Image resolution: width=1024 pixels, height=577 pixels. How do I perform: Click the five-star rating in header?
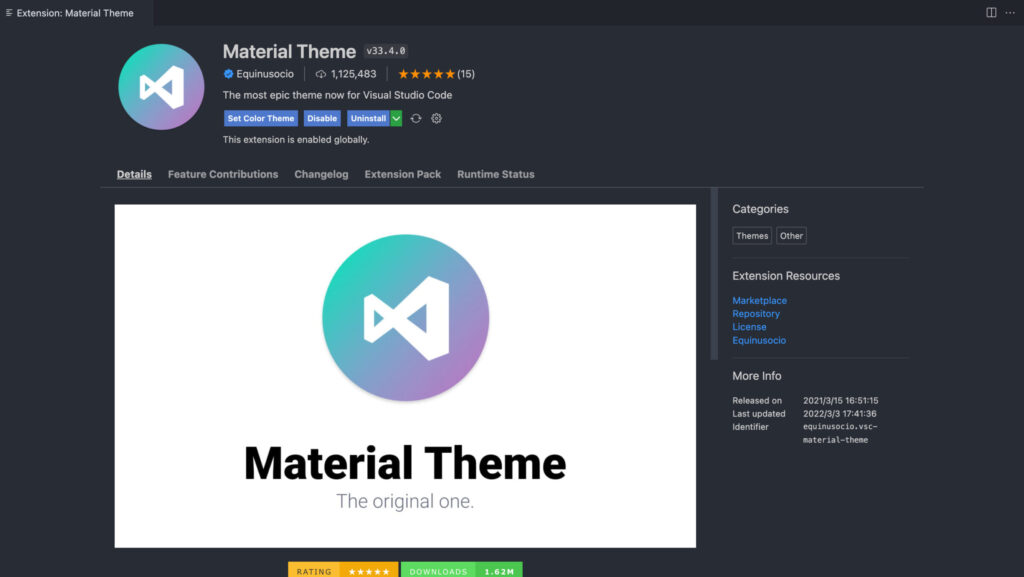(426, 74)
